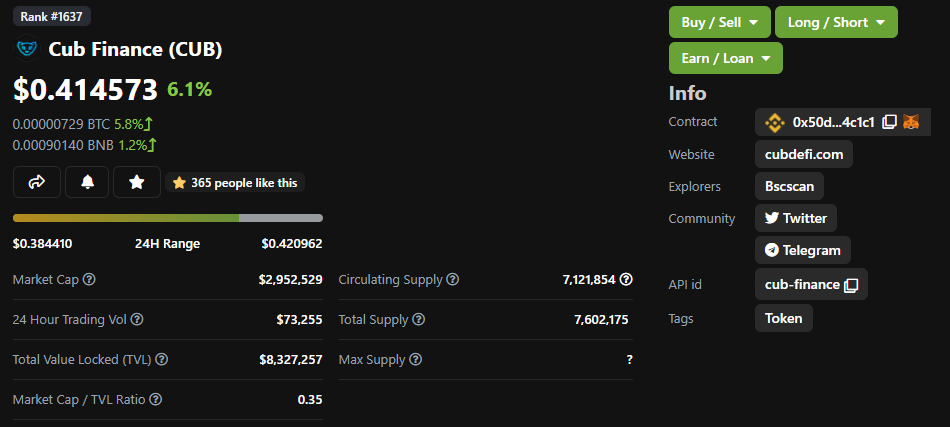950x427 pixels.
Task: Click the MetaMask fox icon
Action: tap(911, 122)
